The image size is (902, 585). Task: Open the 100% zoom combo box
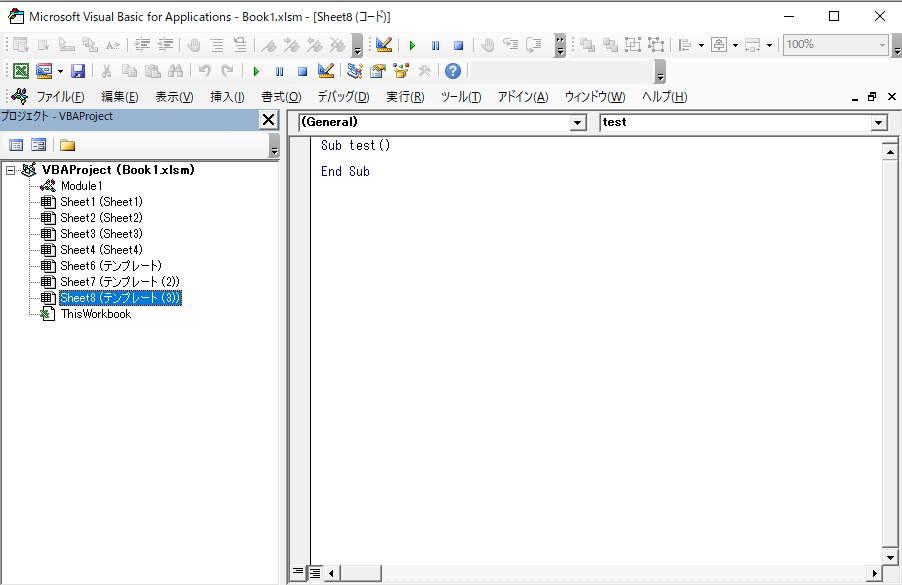pyautogui.click(x=835, y=44)
